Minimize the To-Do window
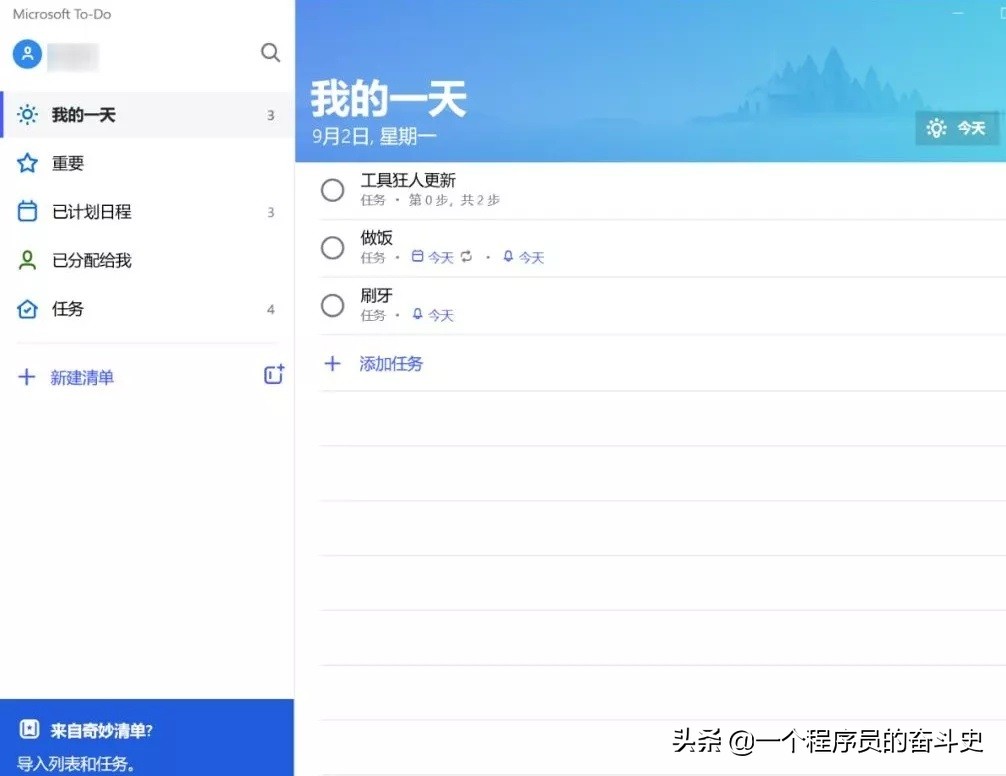Viewport: 1006px width, 776px height. click(959, 13)
